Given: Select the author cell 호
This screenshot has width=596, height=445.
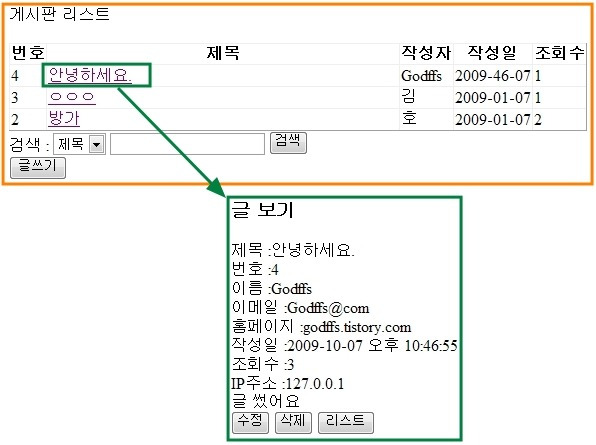Looking at the screenshot, I should (x=409, y=118).
